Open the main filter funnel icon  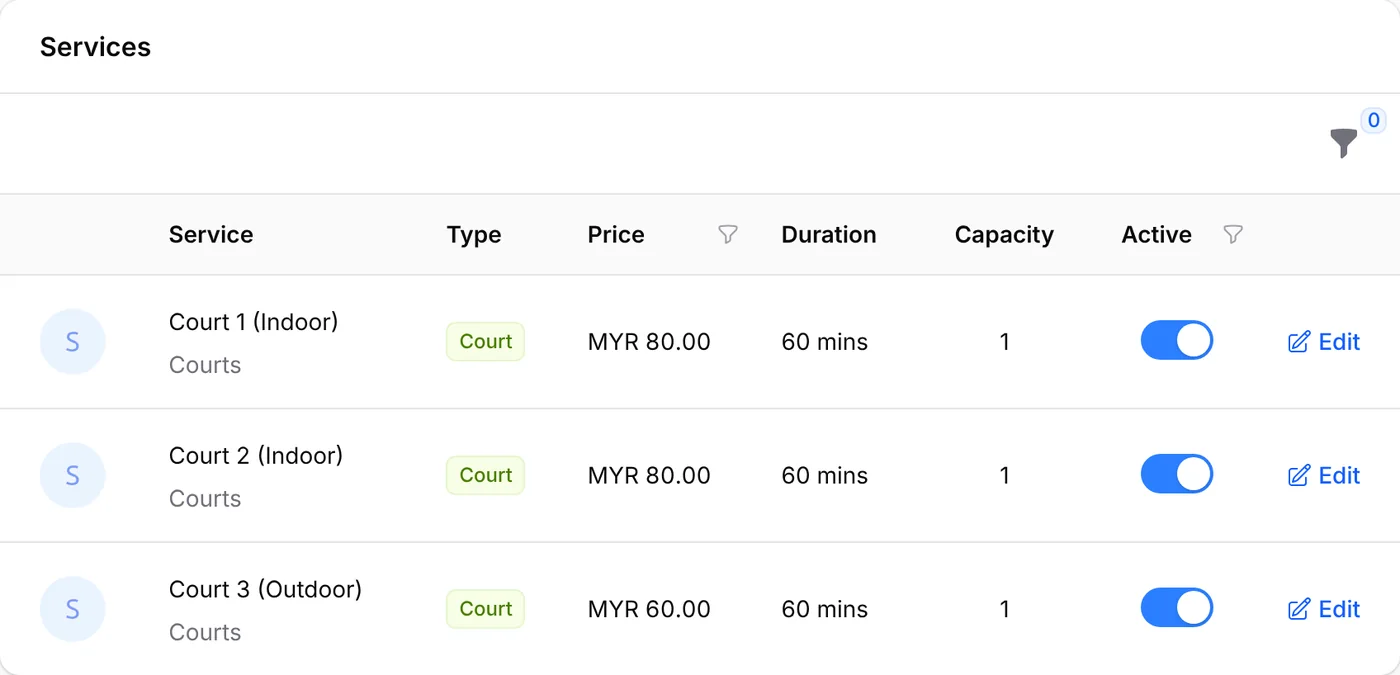point(1344,144)
